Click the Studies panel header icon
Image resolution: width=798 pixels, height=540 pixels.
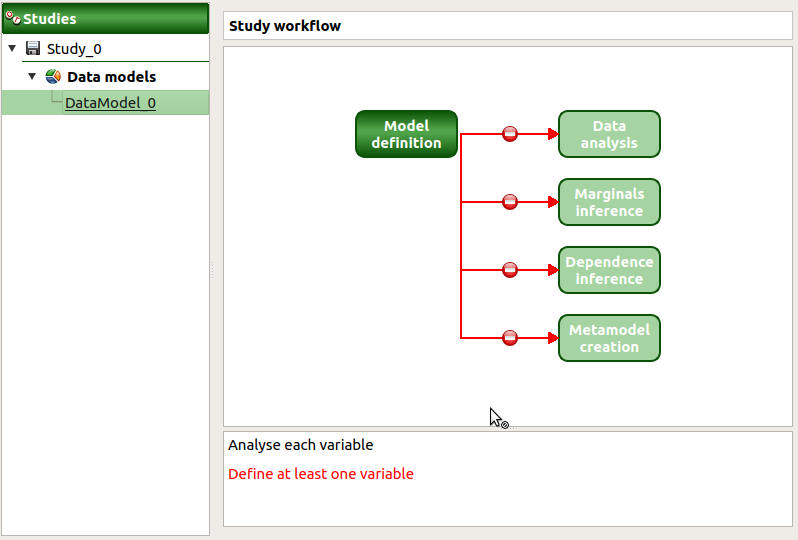pyautogui.click(x=13, y=18)
